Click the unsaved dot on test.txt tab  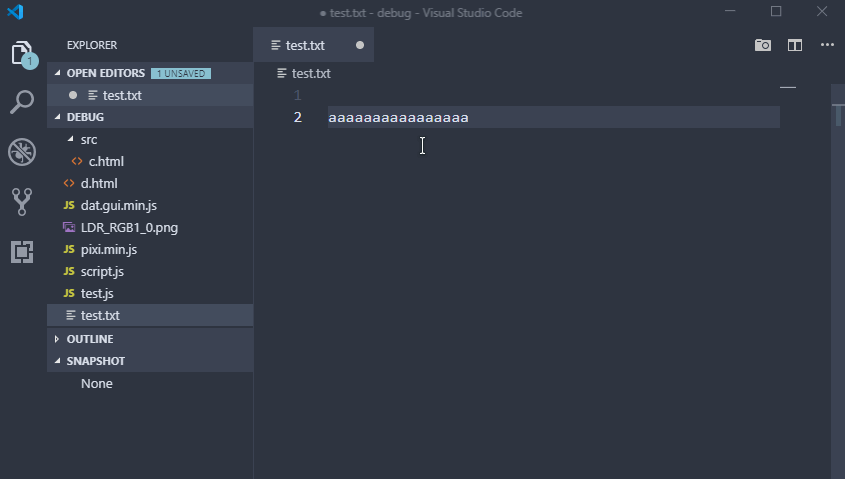tap(360, 45)
